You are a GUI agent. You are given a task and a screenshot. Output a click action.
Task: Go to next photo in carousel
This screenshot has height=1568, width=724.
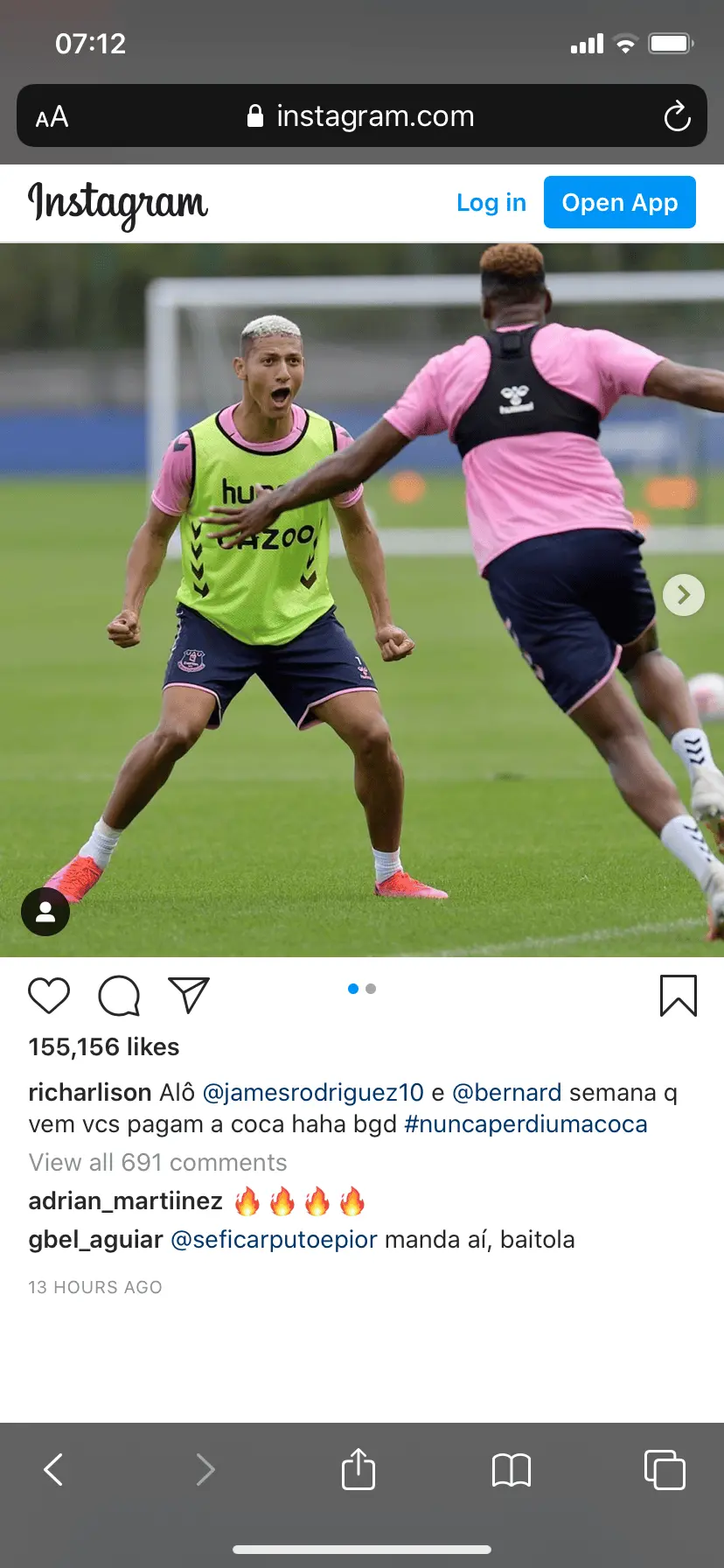pos(684,595)
